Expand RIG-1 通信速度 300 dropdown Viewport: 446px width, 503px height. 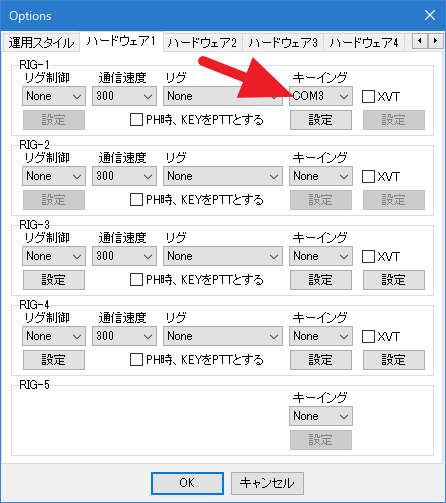pyautogui.click(x=124, y=96)
